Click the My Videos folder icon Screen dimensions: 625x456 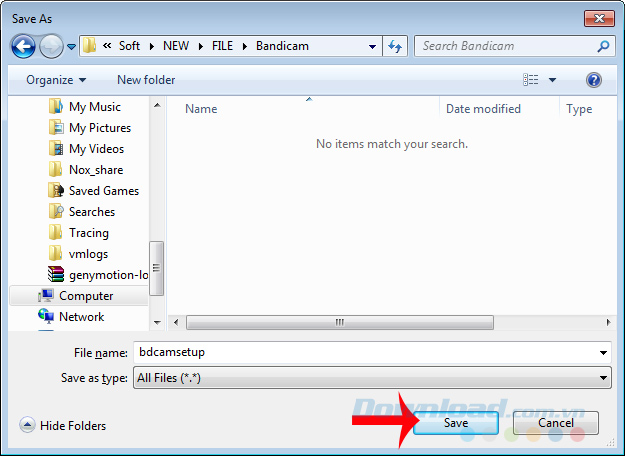click(56, 148)
